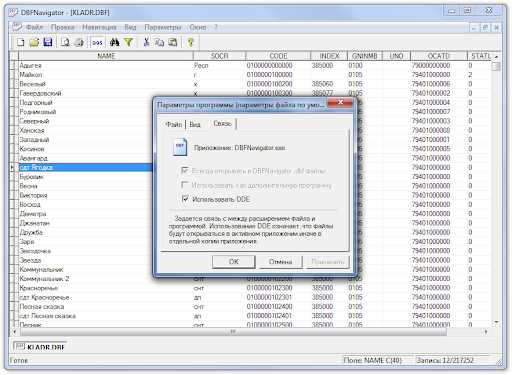Viewport: 512px width, 375px height.
Task: Open the Навигация menu
Action: (99, 27)
